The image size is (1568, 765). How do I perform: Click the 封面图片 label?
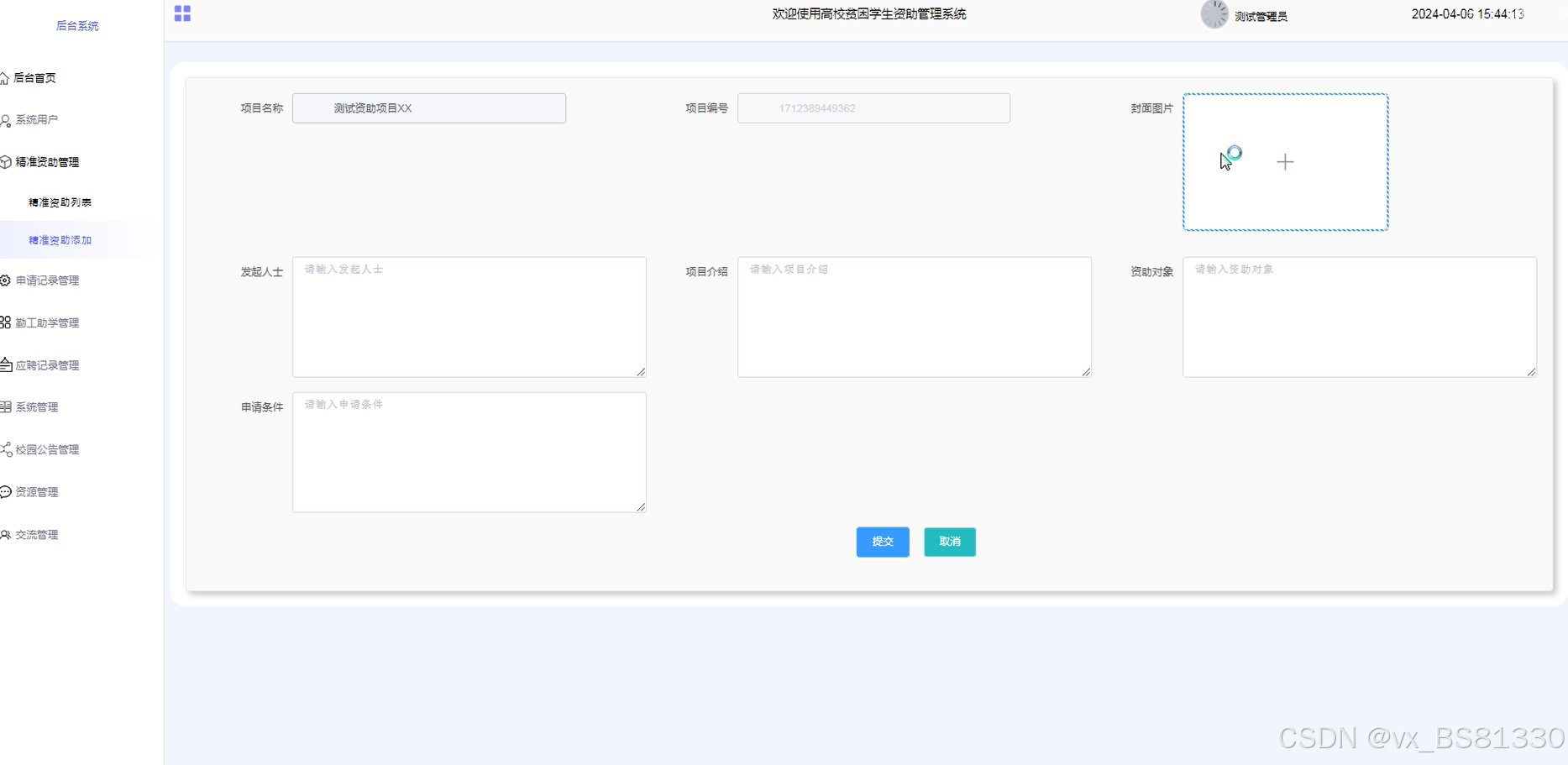[x=1152, y=108]
